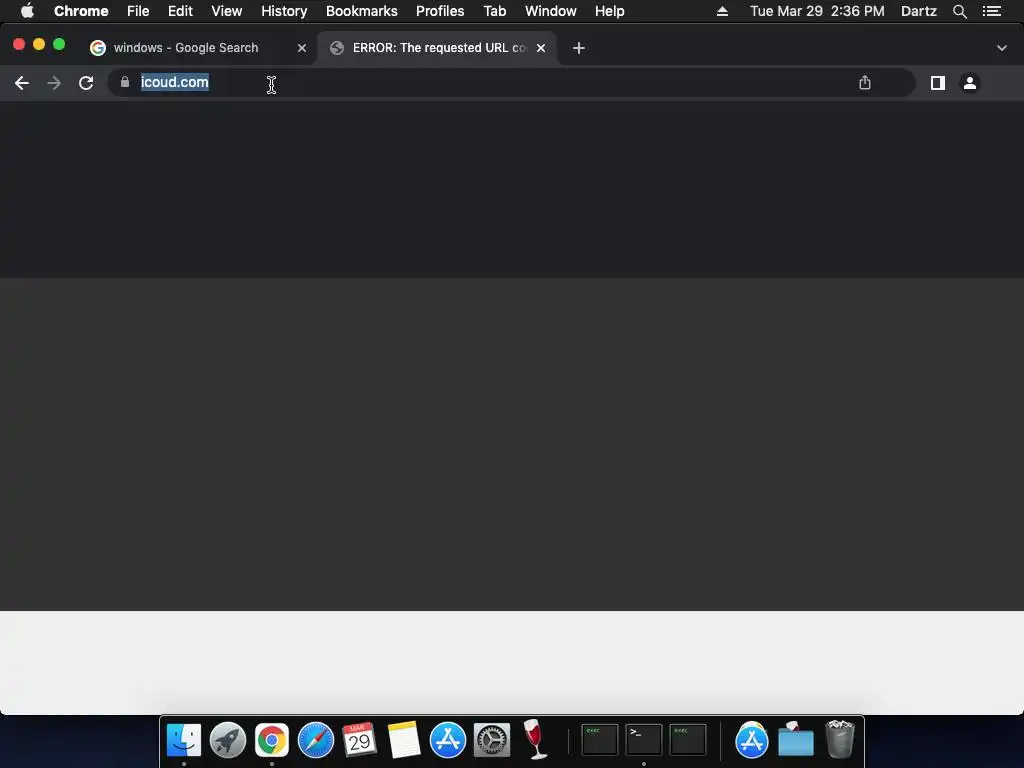Click the forward navigation arrow

(x=54, y=83)
